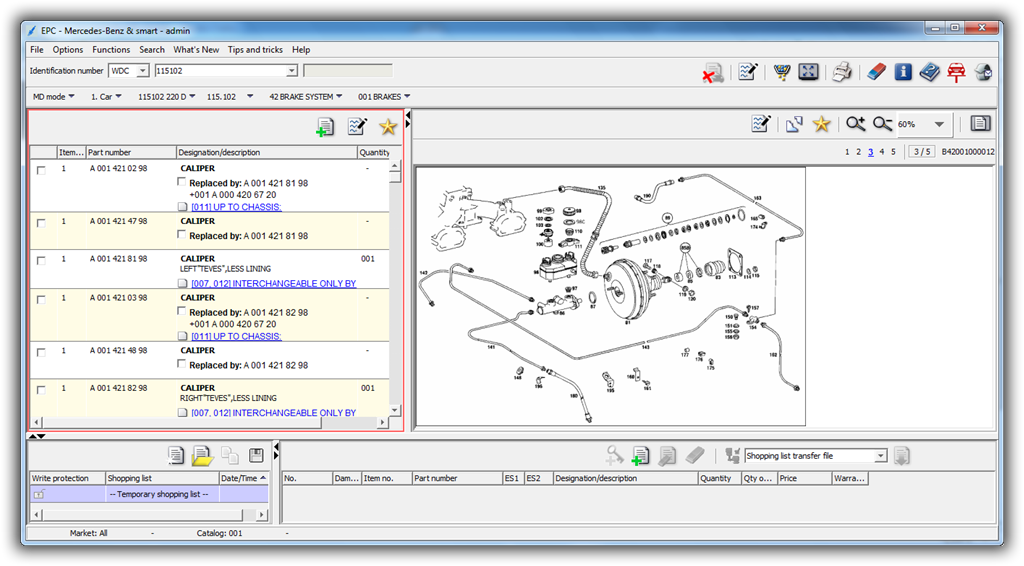Viewport: 1024px width, 566px height.
Task: Click add item green-plus icon in shopping toolbar
Action: coord(641,455)
